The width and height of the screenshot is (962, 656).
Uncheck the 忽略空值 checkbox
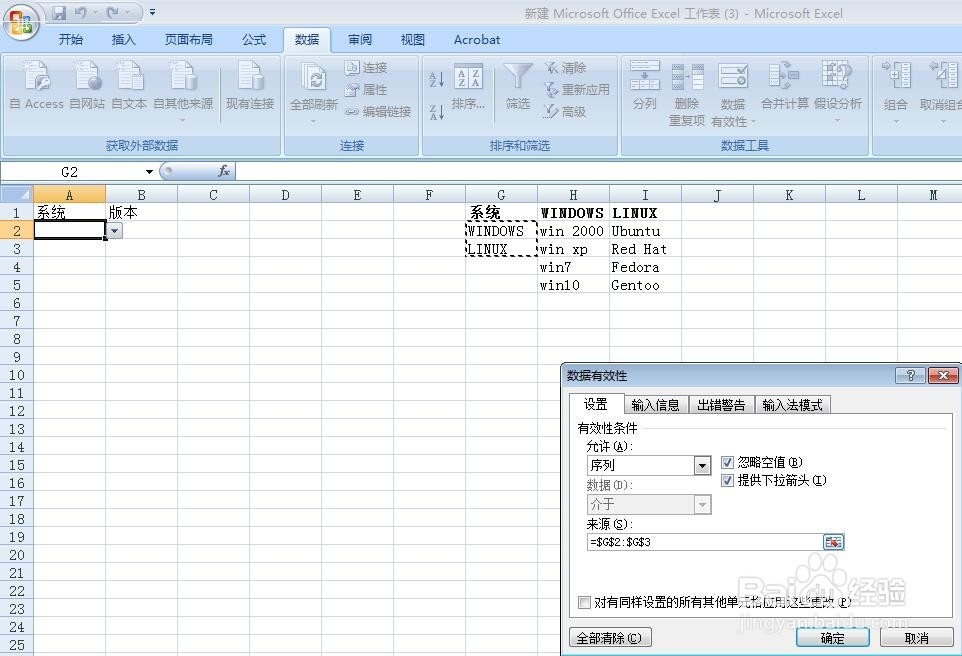[727, 462]
